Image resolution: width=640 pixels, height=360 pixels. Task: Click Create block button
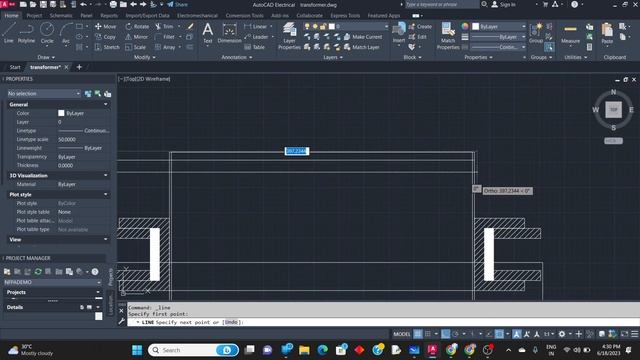coord(420,27)
